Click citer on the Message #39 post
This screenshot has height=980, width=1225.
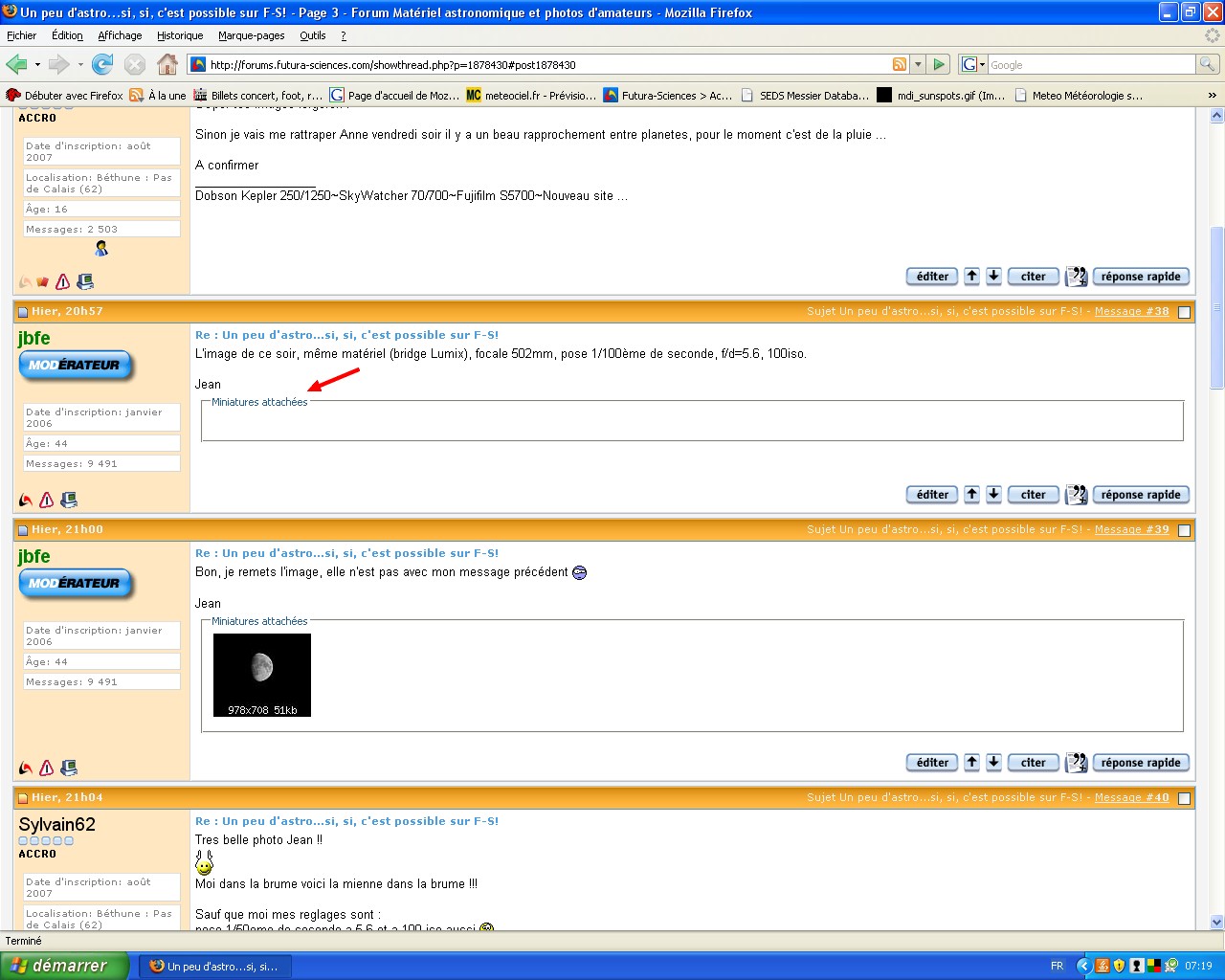[1034, 763]
